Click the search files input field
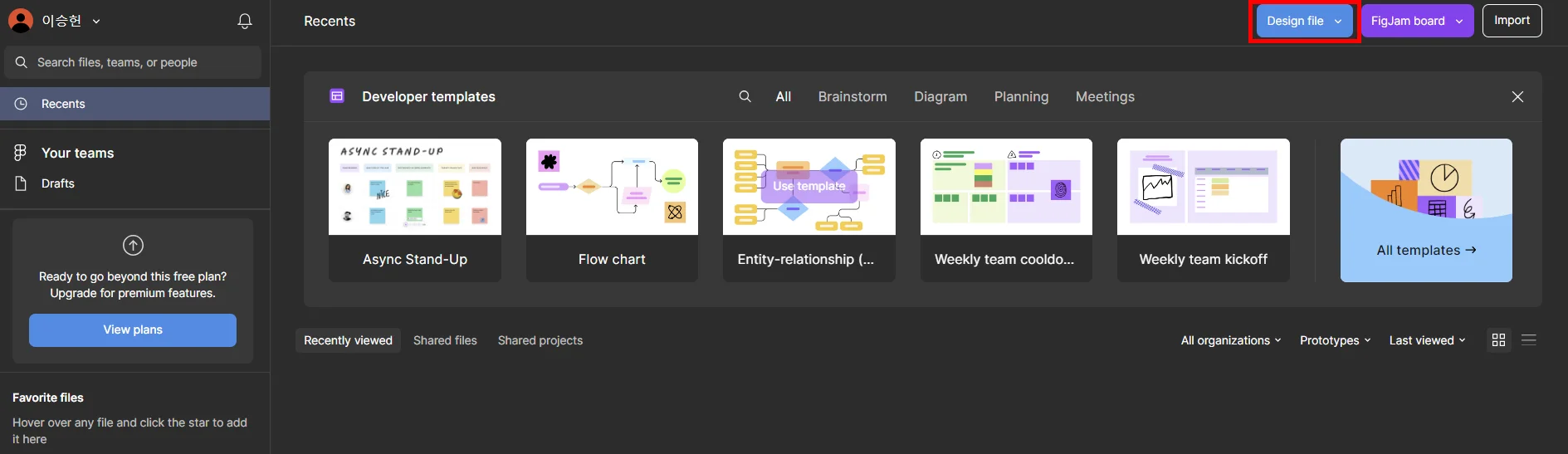 click(x=141, y=62)
